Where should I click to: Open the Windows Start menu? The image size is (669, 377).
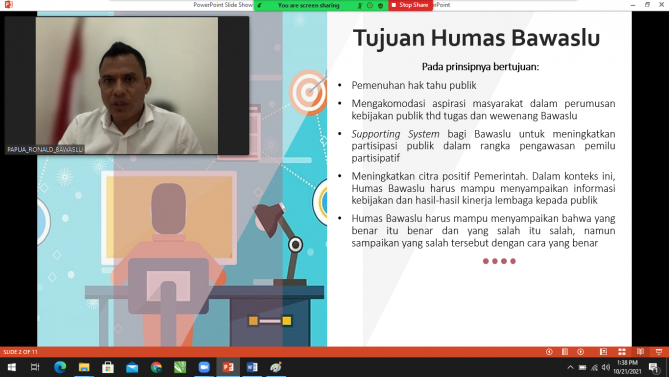(12, 367)
